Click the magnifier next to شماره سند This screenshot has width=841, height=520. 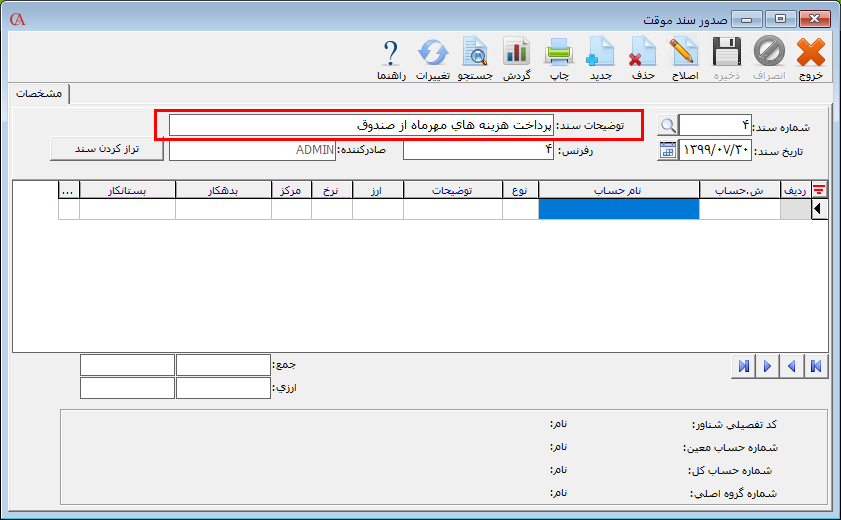pos(668,125)
